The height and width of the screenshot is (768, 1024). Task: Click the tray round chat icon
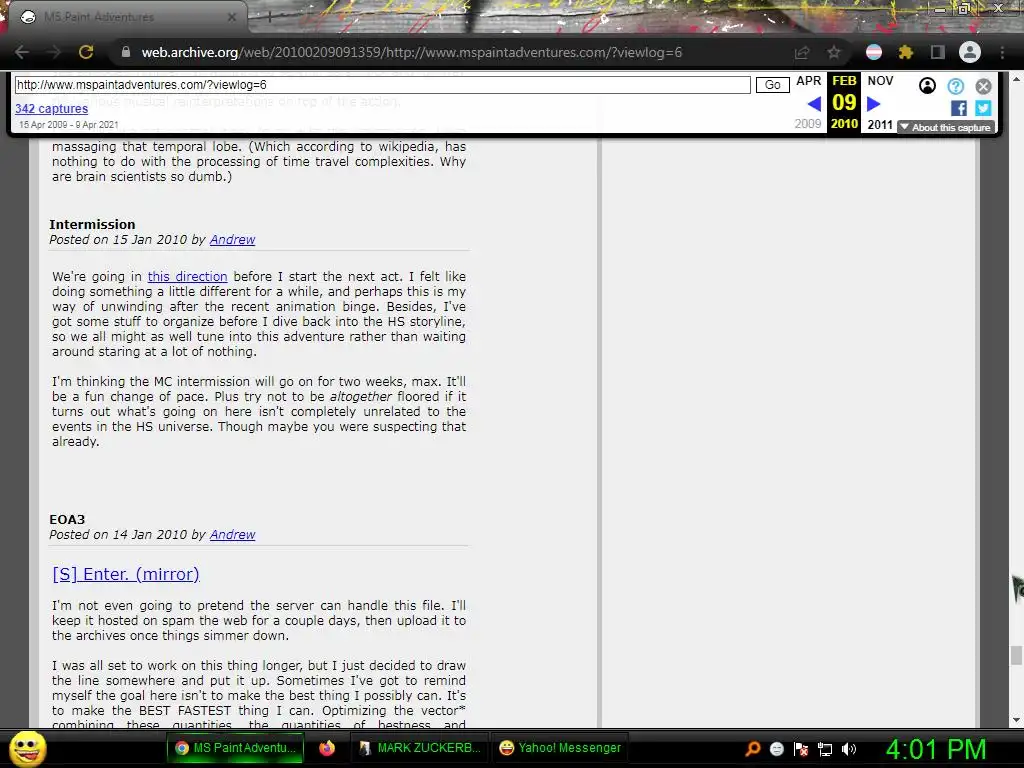coord(776,749)
